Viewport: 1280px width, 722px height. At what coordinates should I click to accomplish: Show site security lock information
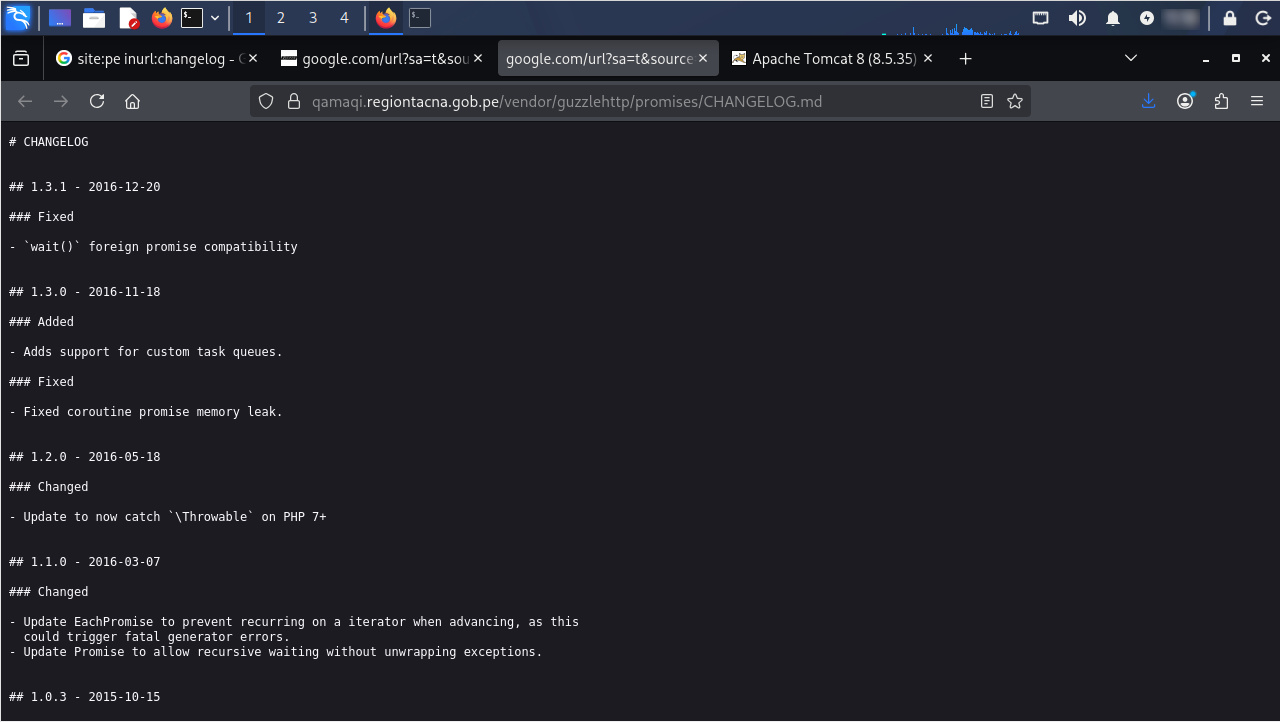[x=293, y=101]
